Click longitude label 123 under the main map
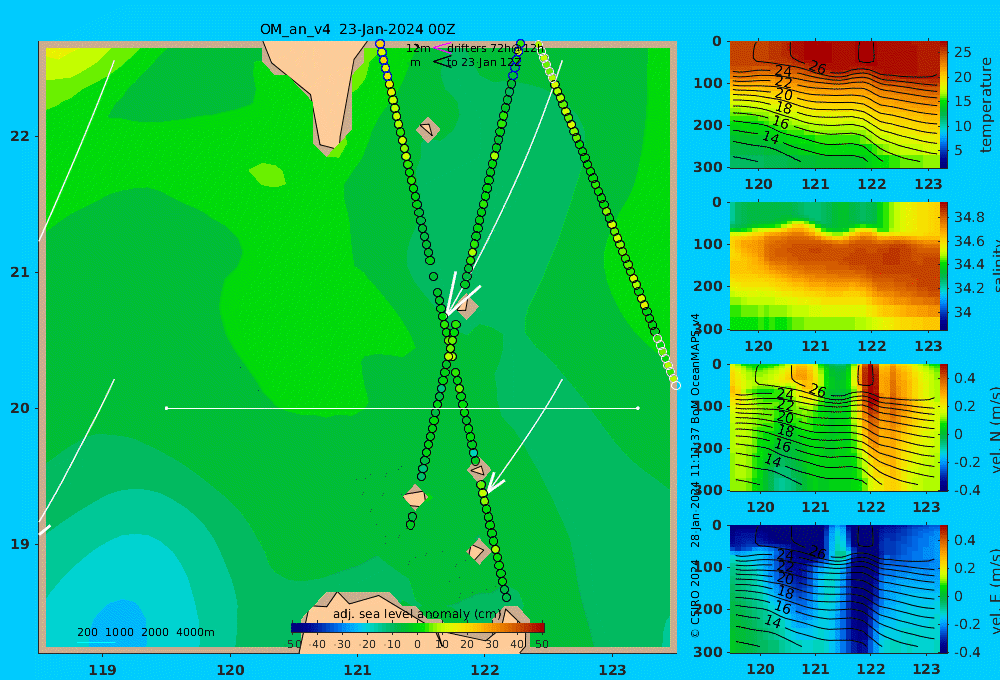 point(613,670)
